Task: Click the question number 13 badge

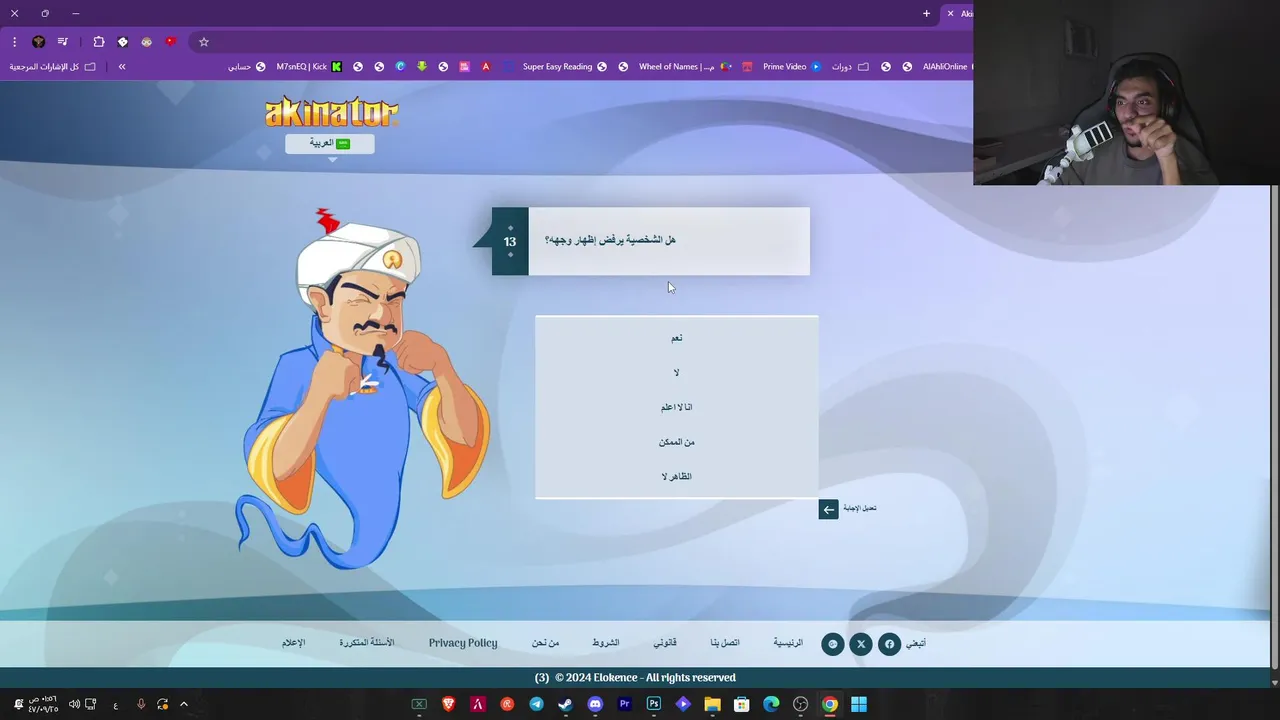Action: pyautogui.click(x=510, y=241)
